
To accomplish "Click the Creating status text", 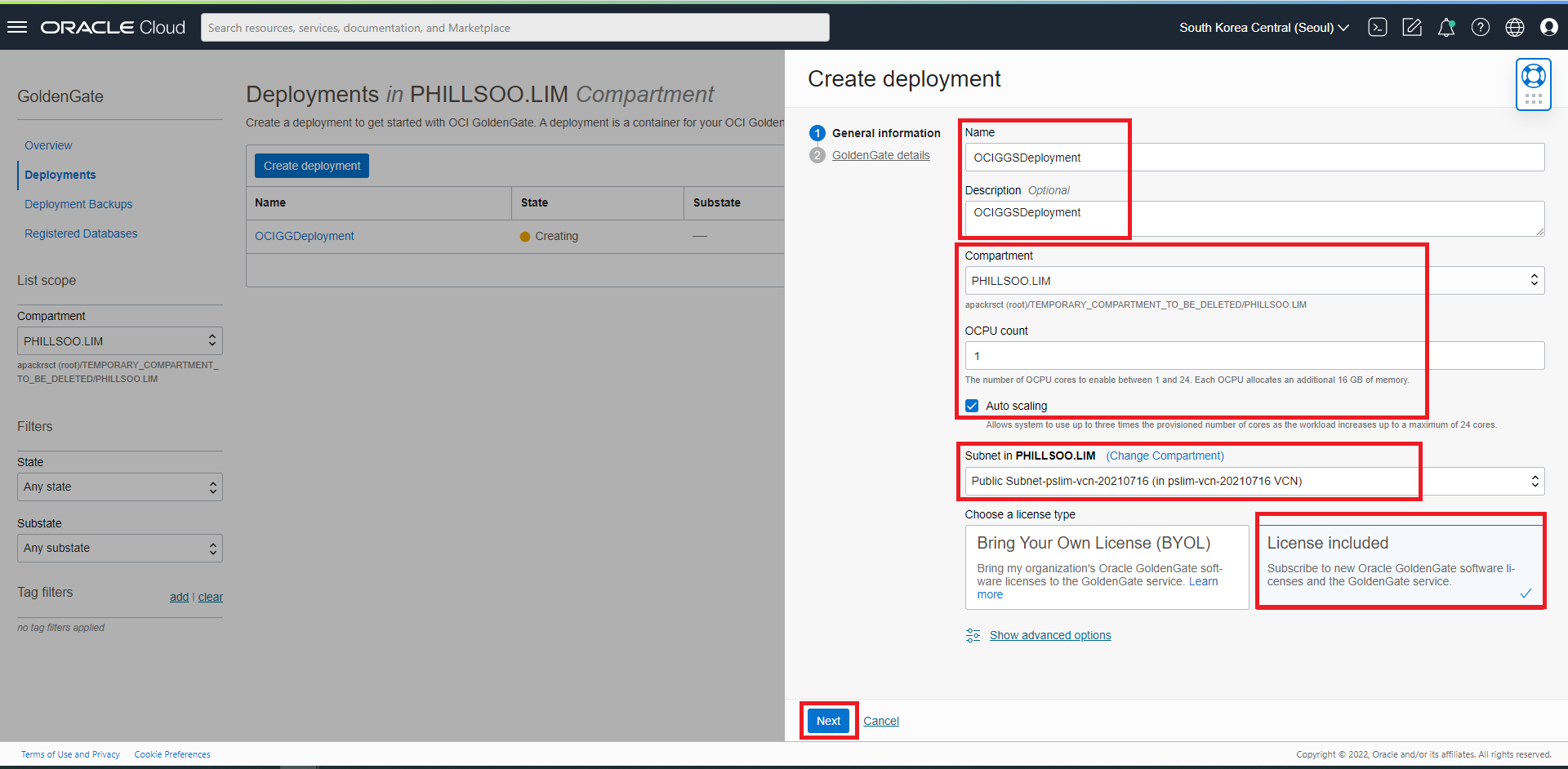I will click(556, 236).
